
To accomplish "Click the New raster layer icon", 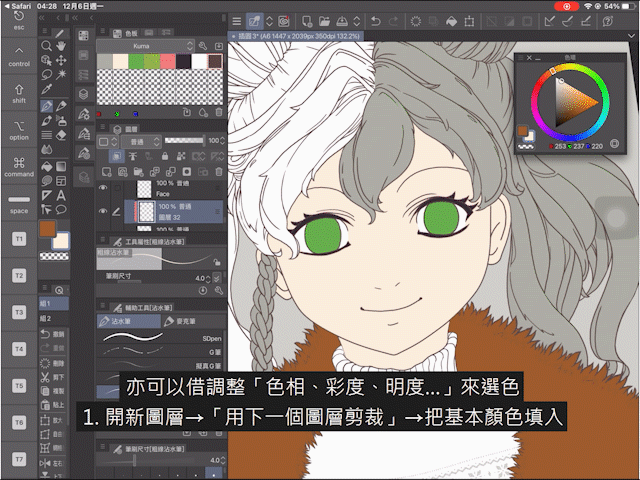I will tap(107, 172).
